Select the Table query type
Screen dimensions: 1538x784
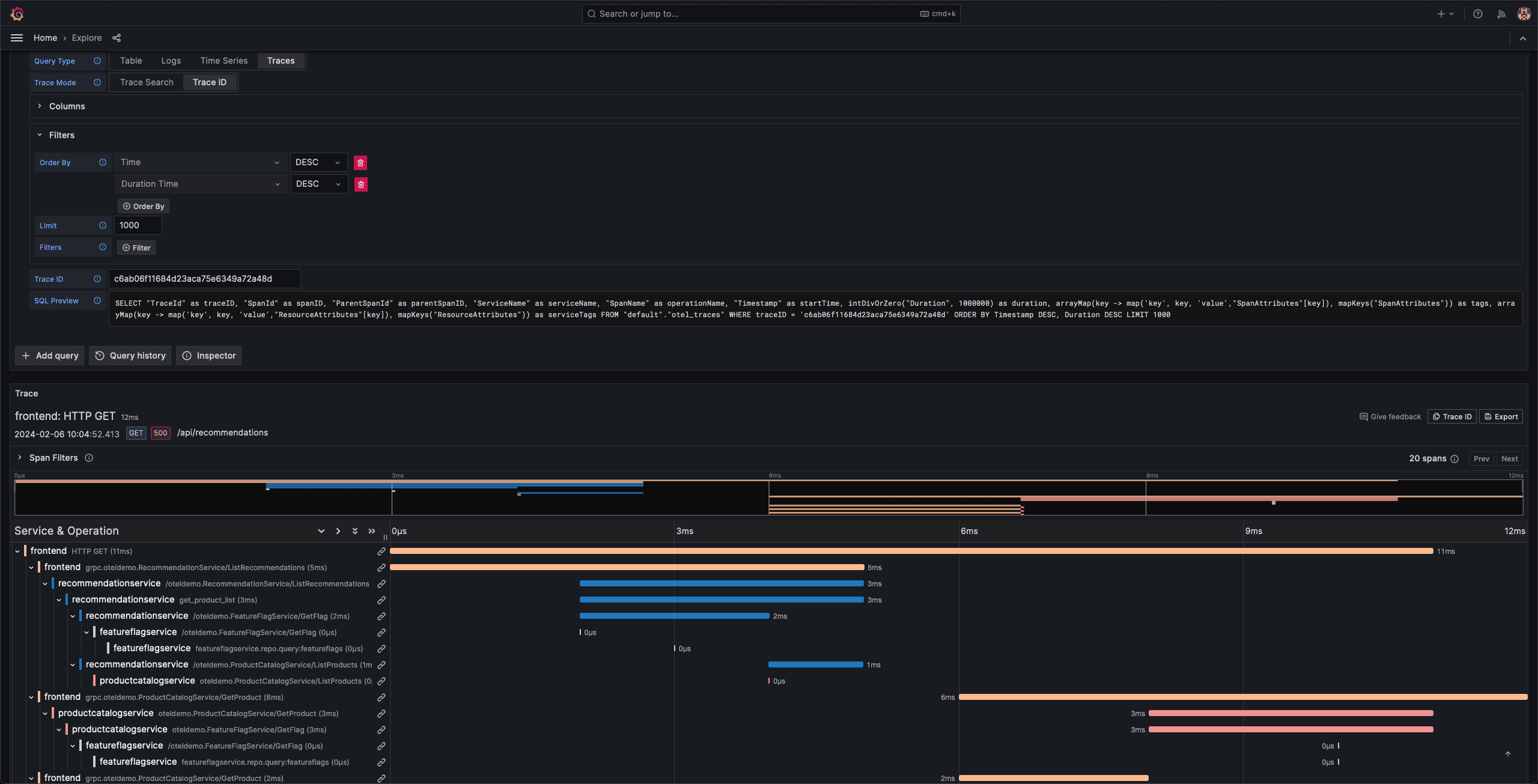coord(131,61)
